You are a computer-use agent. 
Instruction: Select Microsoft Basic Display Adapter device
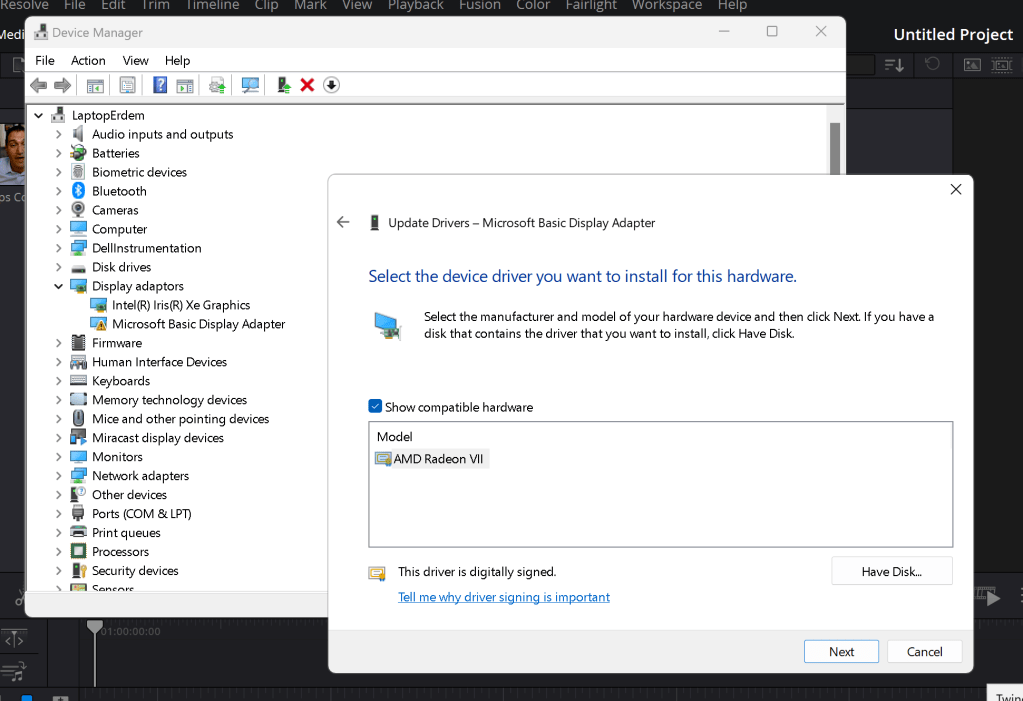[198, 324]
